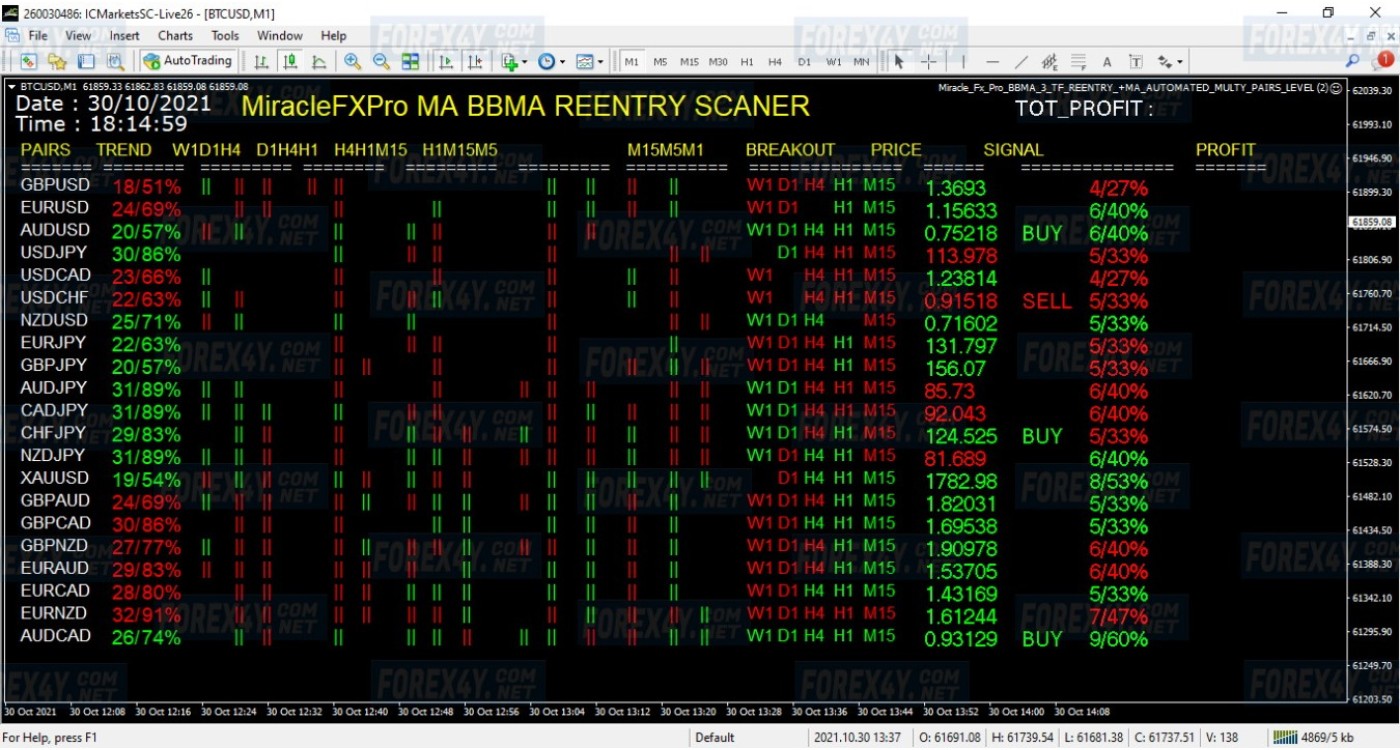Select the M15 timeframe button
The height and width of the screenshot is (750, 1400).
pyautogui.click(x=689, y=61)
